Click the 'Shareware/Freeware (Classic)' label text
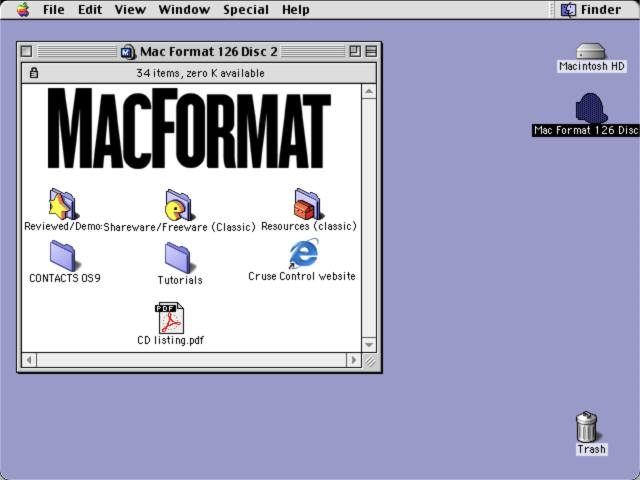 179,227
